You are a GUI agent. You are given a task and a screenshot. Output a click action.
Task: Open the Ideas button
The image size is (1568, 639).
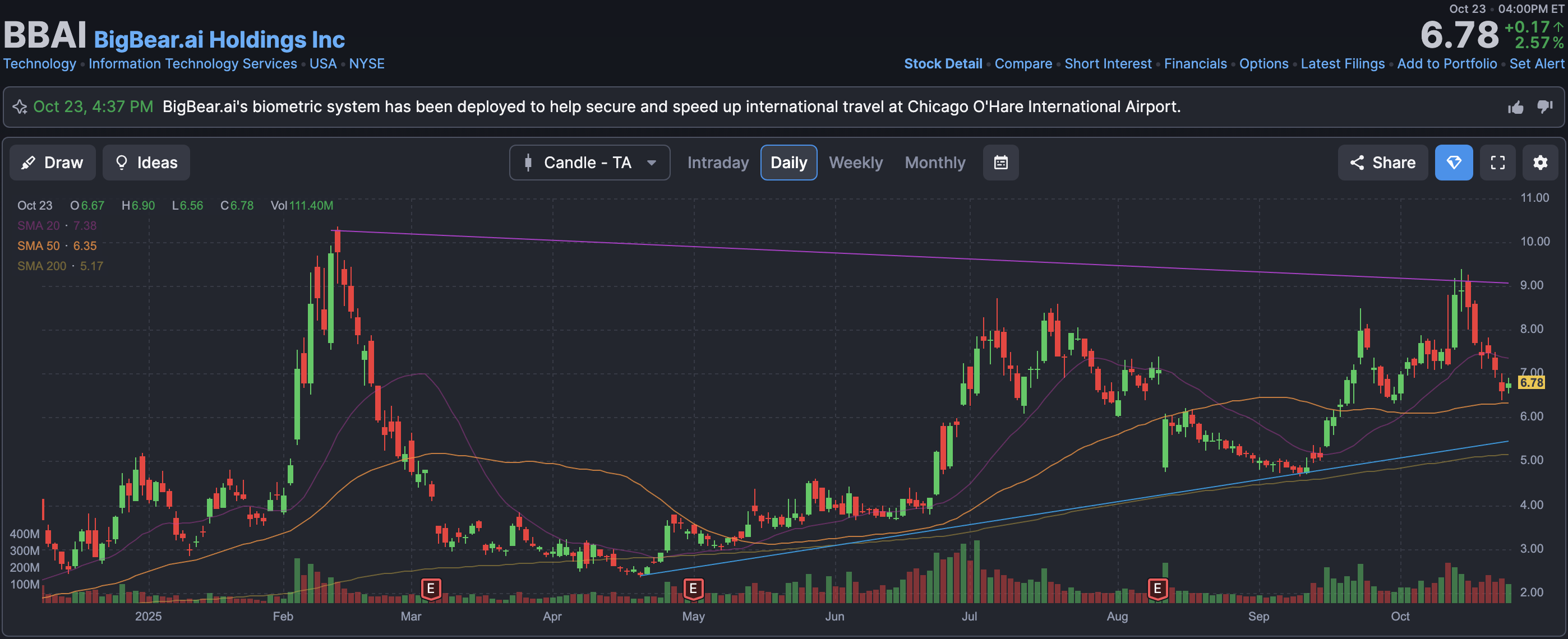point(146,163)
